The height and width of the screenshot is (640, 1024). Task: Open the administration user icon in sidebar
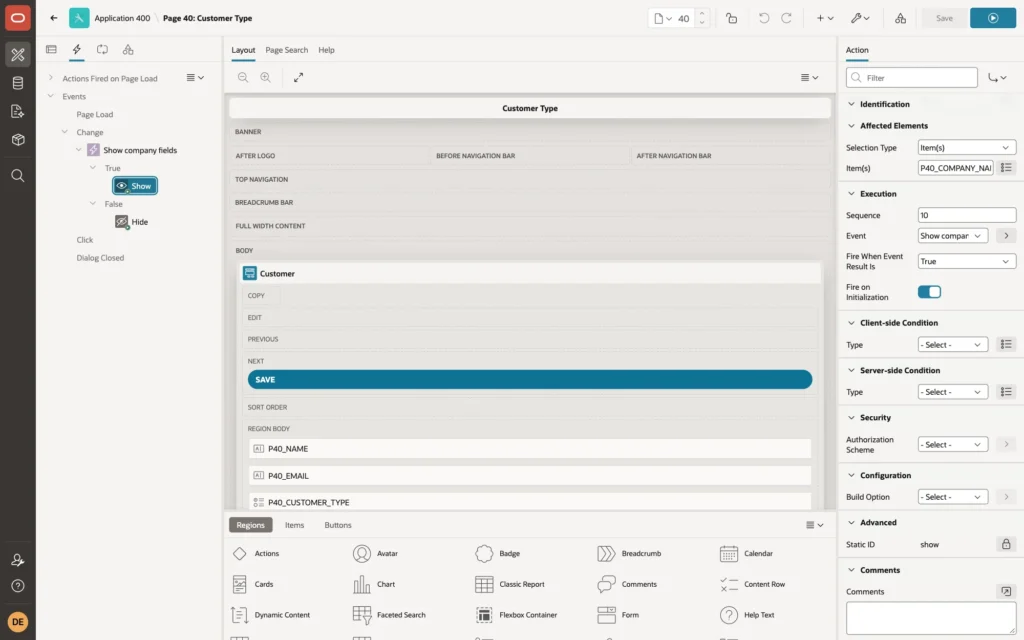pyautogui.click(x=18, y=560)
